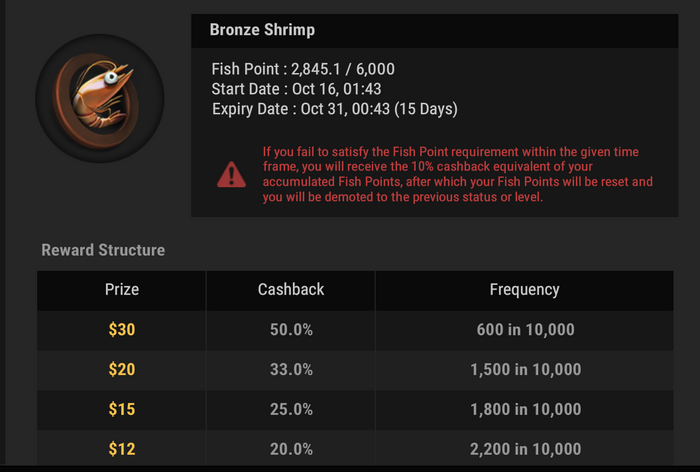The height and width of the screenshot is (472, 700).
Task: Click the Reward Structure heading
Action: 103,250
